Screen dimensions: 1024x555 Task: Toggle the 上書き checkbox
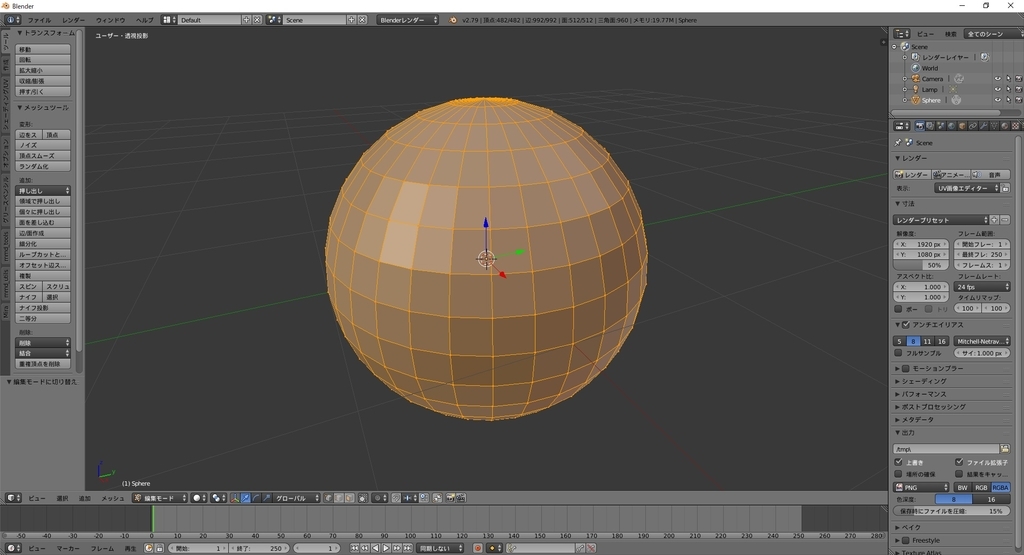(x=899, y=462)
